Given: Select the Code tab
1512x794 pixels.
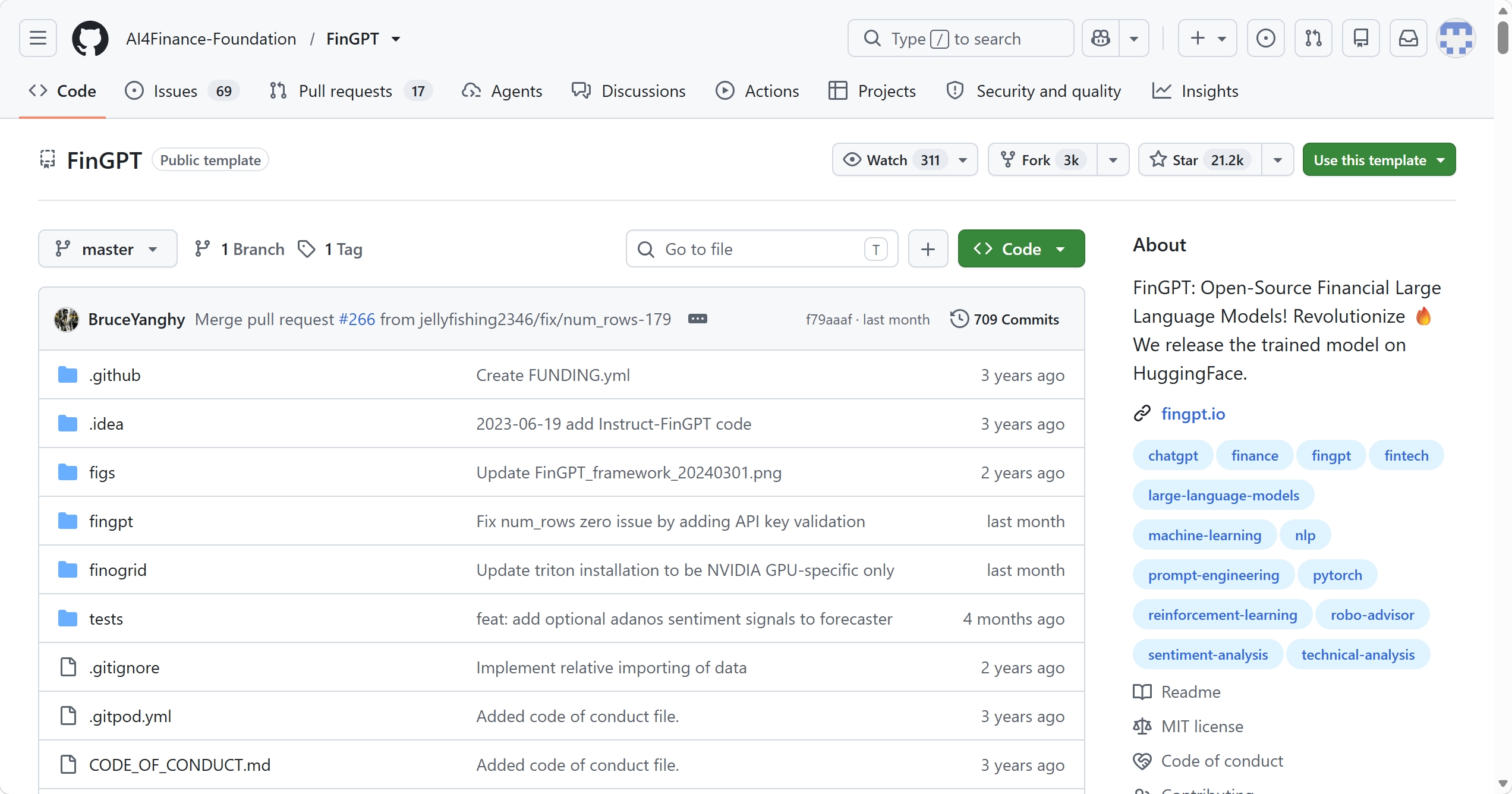Looking at the screenshot, I should pyautogui.click(x=62, y=91).
